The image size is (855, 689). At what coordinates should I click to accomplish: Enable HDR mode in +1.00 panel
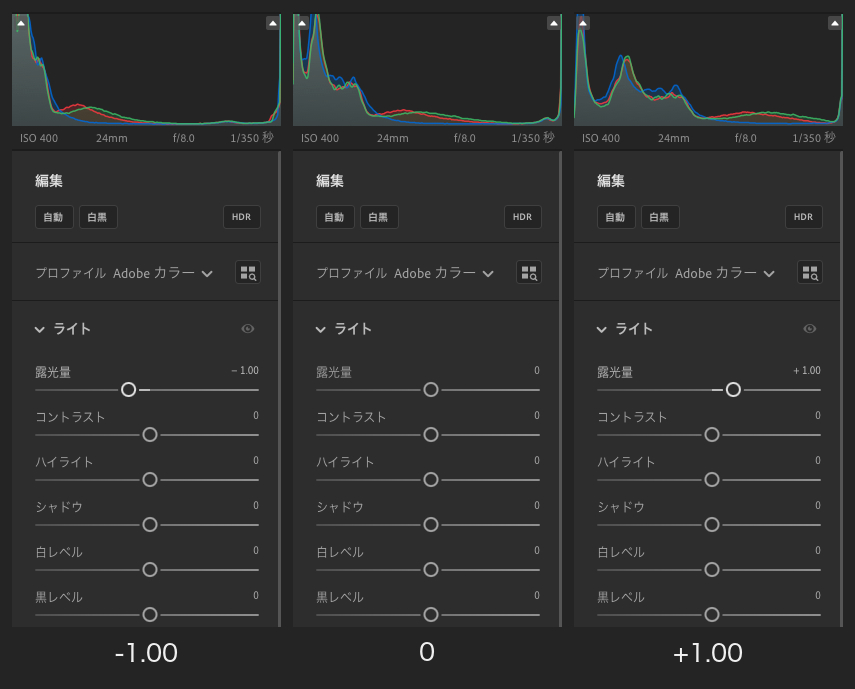804,217
